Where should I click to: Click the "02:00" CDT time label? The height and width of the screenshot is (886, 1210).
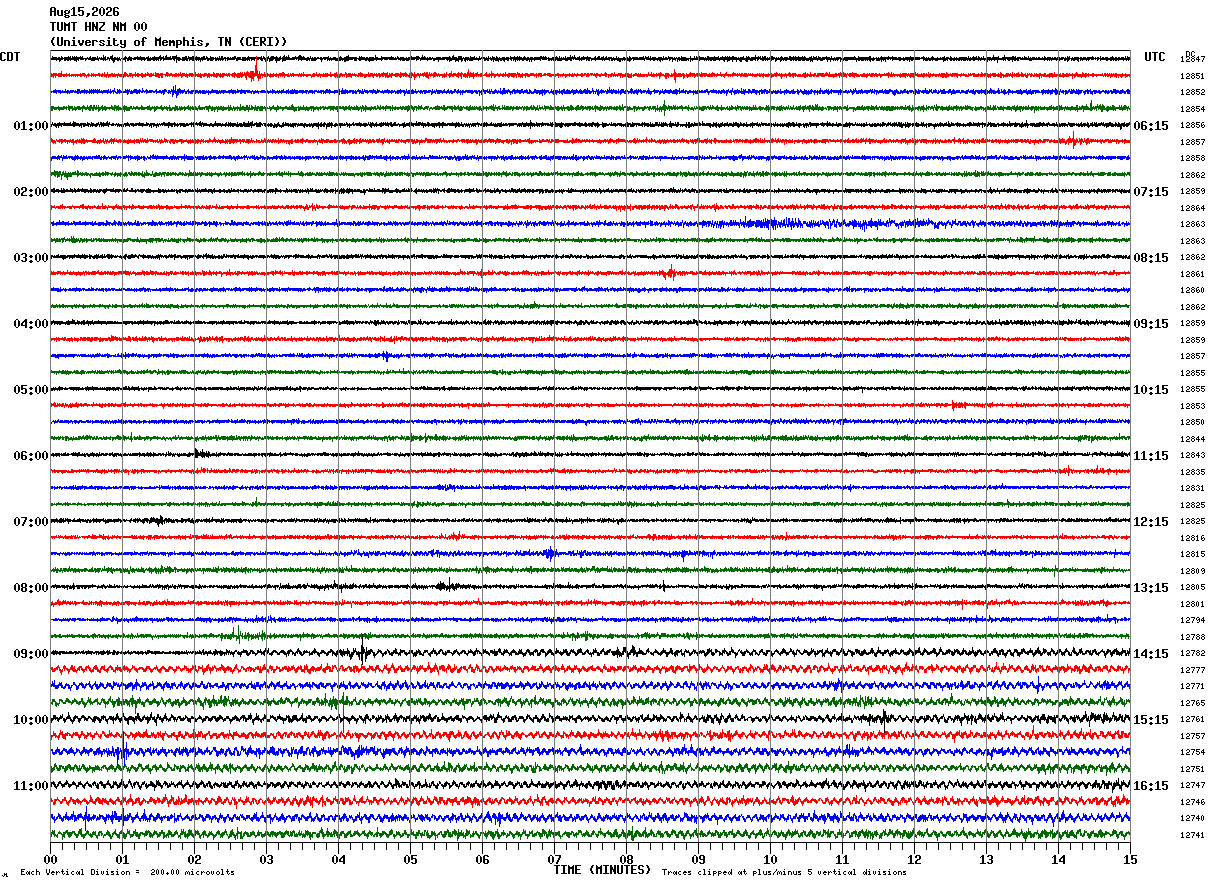click(x=31, y=192)
